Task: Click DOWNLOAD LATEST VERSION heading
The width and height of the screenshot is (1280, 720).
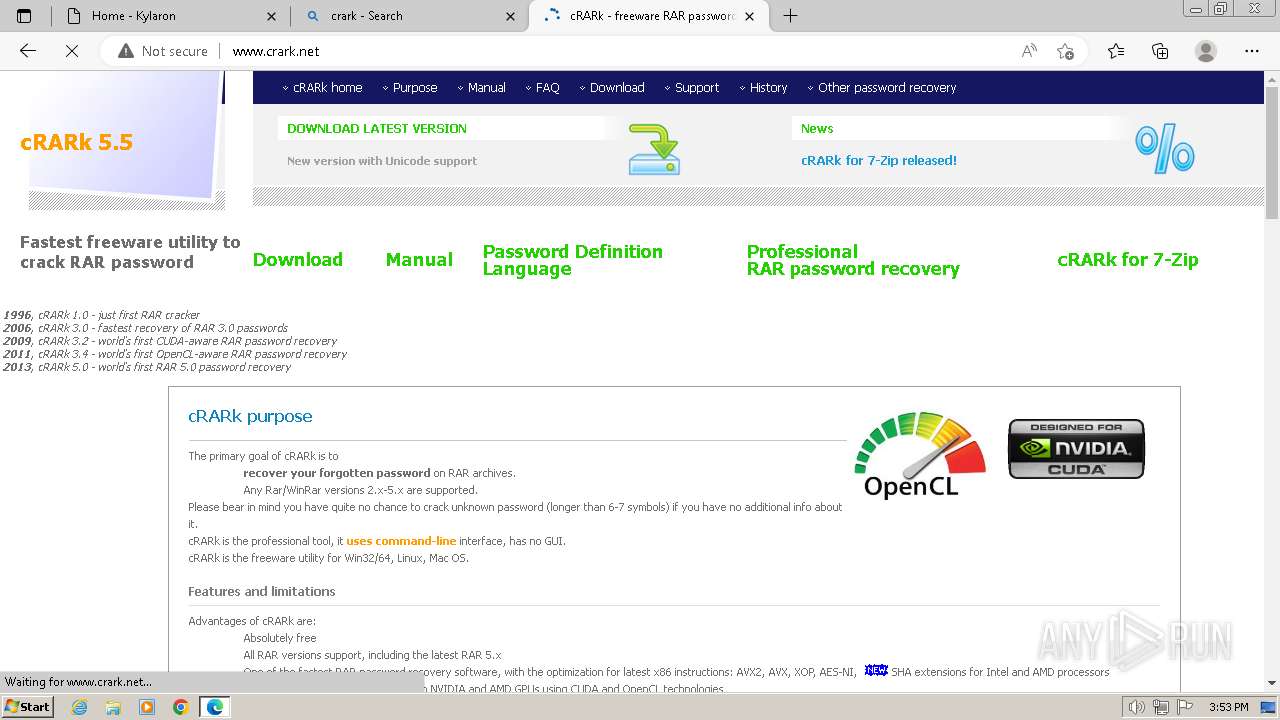Action: [377, 128]
